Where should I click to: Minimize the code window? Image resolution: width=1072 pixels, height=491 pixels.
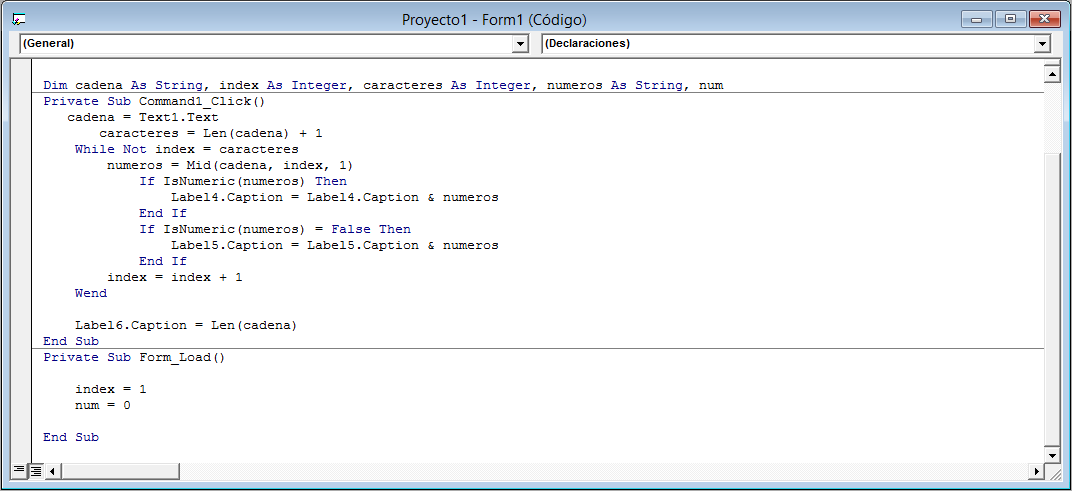point(976,19)
